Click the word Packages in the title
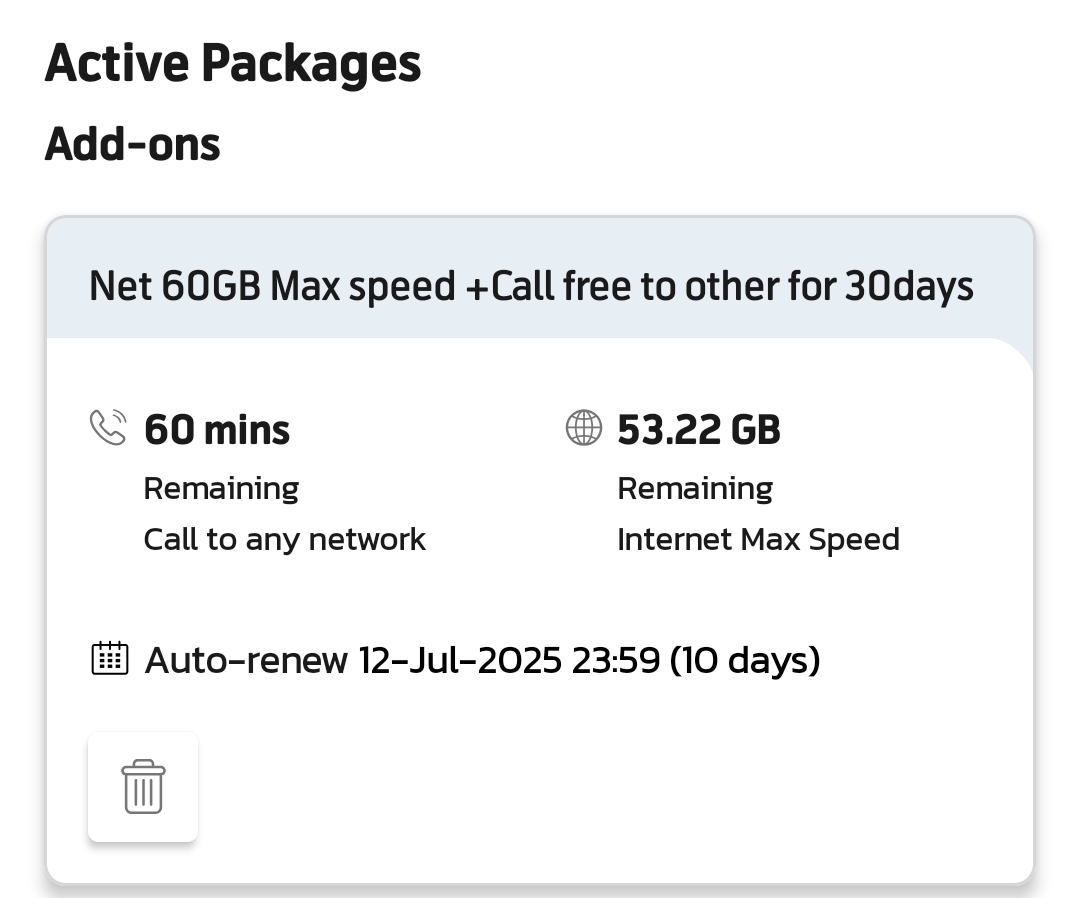This screenshot has width=1080, height=898. 311,64
